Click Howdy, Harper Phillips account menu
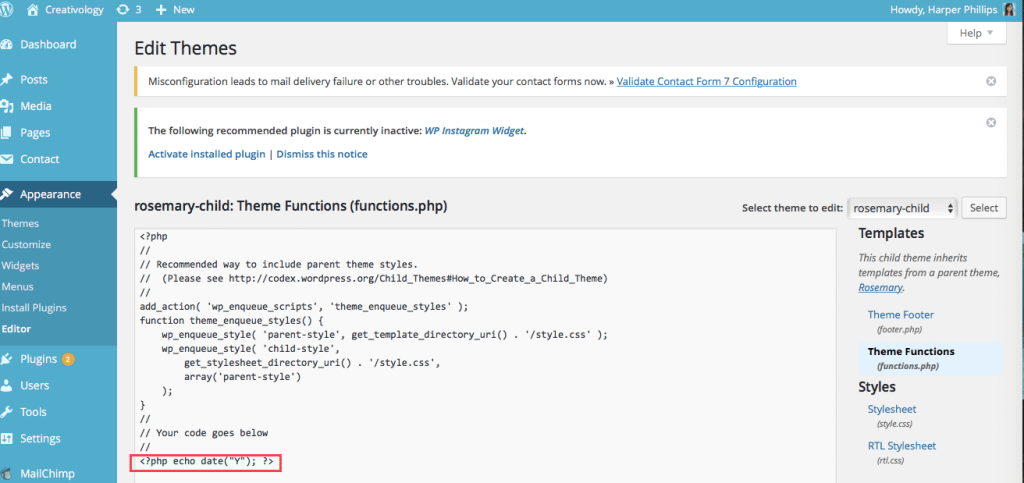The height and width of the screenshot is (483, 1024). point(943,10)
